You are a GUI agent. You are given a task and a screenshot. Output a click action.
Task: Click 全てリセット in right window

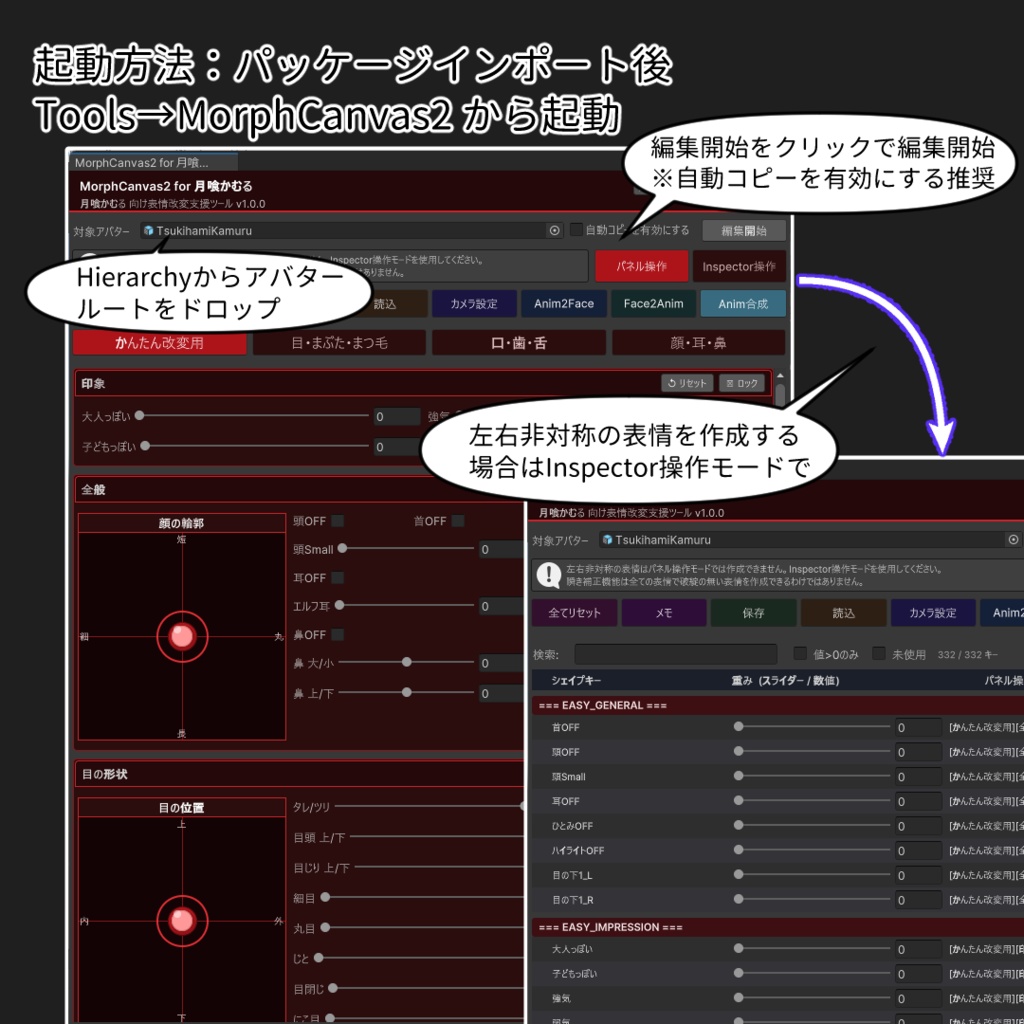[574, 613]
